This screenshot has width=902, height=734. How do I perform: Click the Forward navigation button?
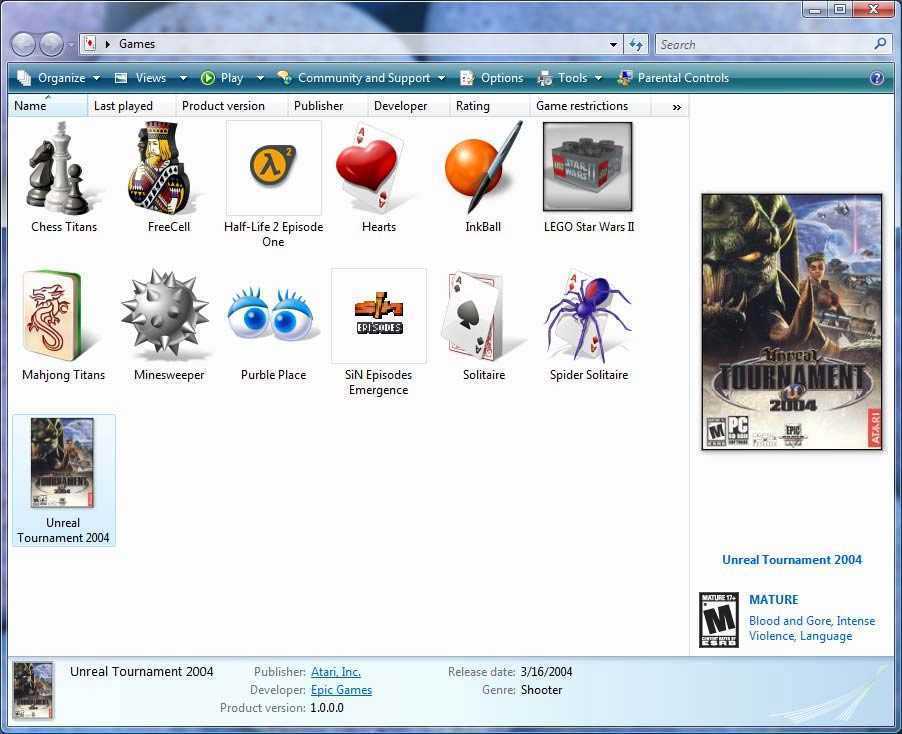(51, 44)
